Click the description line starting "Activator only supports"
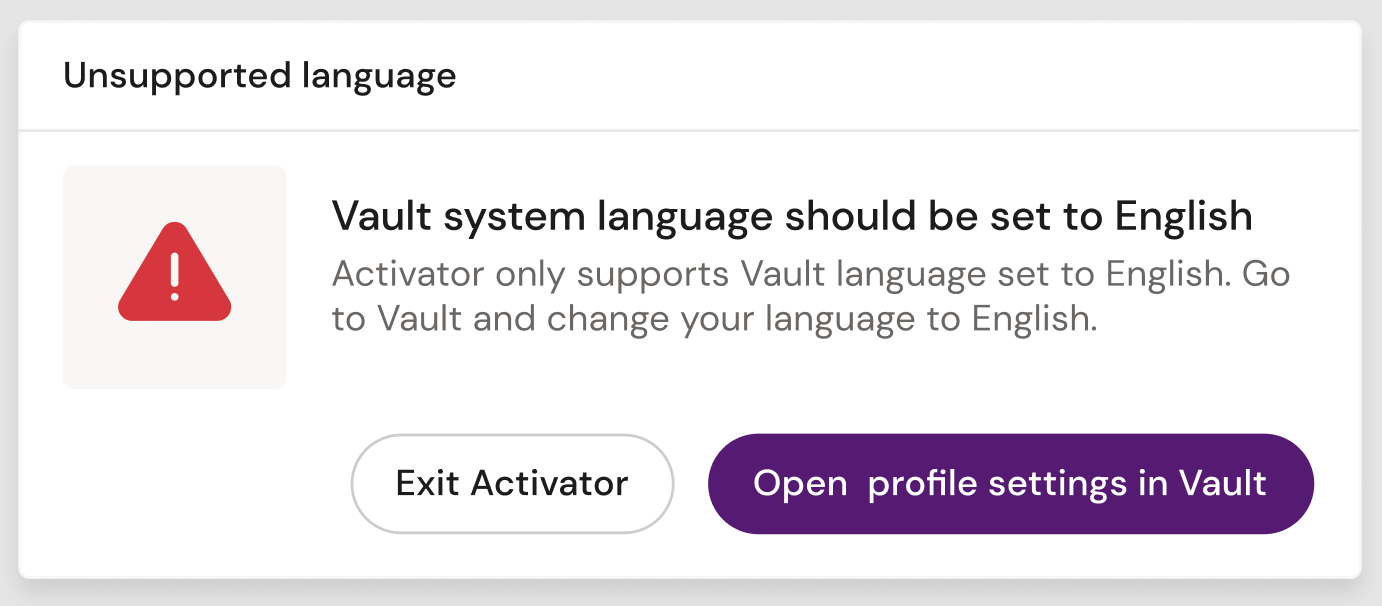The width and height of the screenshot is (1382, 606). click(810, 273)
